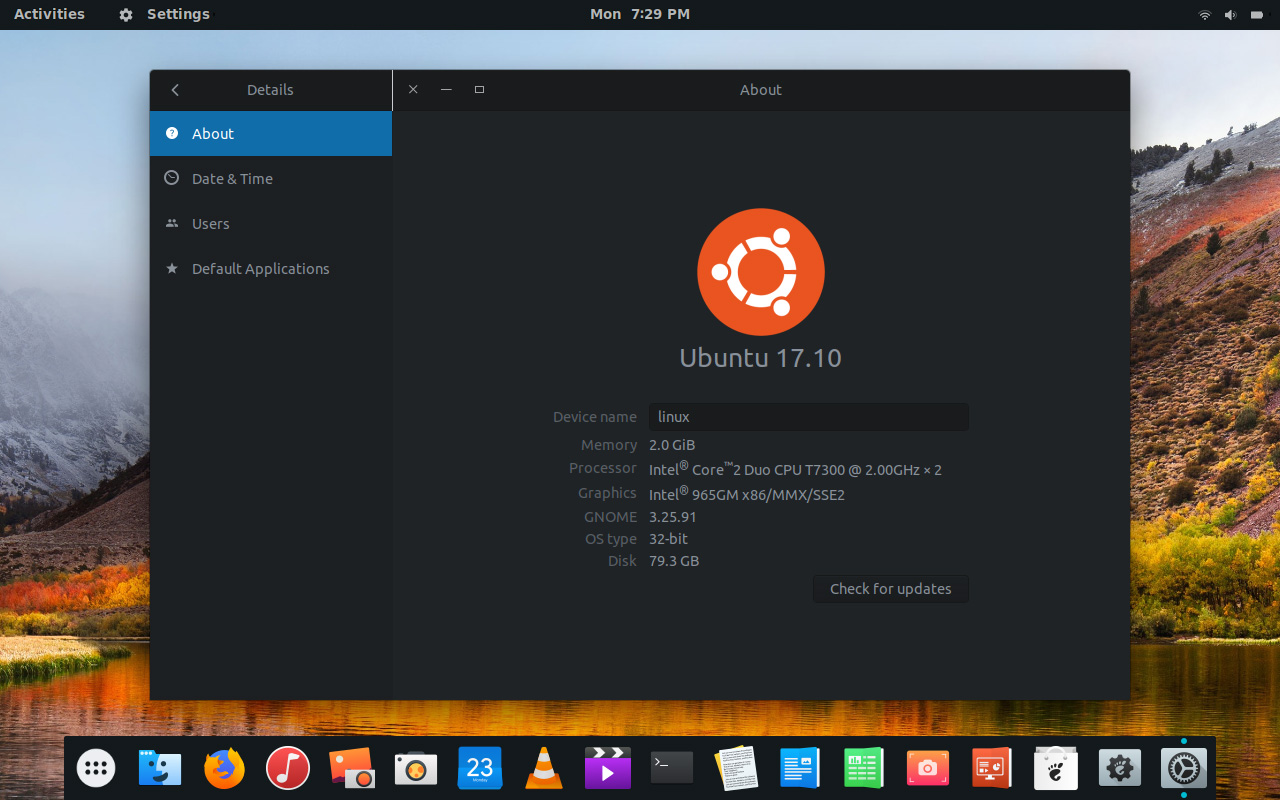The image size is (1280, 800).
Task: Launch the Terminal from the dock
Action: pyautogui.click(x=672, y=768)
